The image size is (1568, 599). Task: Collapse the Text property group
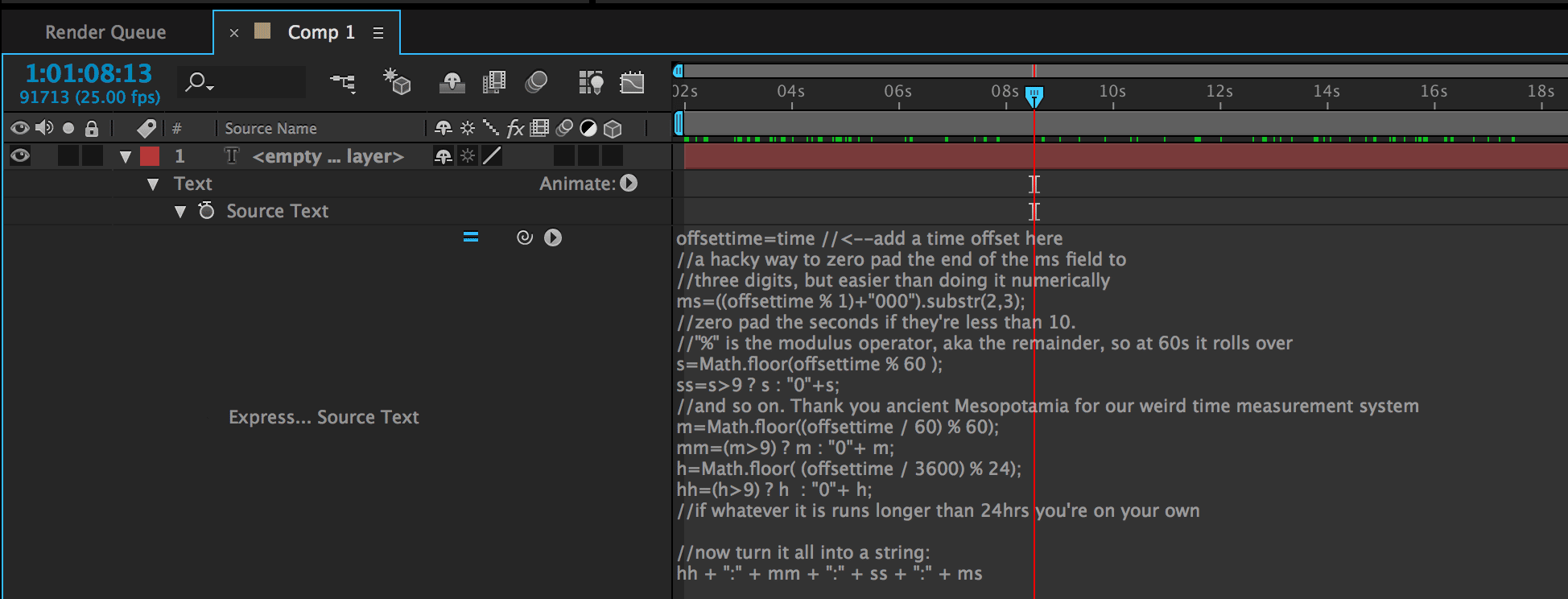[153, 184]
